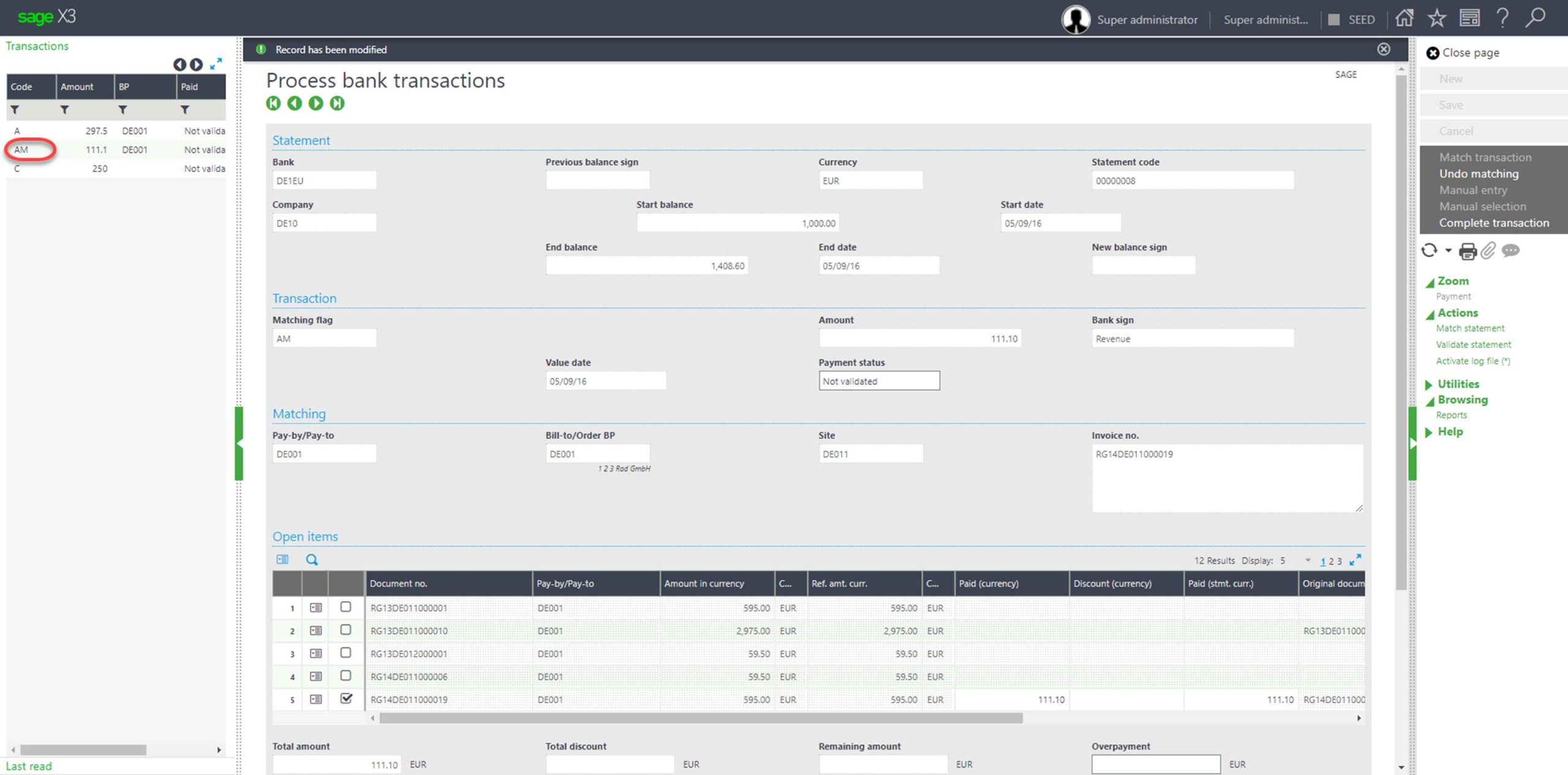Click Undo matching menu option
The width and height of the screenshot is (1568, 775).
(x=1479, y=174)
